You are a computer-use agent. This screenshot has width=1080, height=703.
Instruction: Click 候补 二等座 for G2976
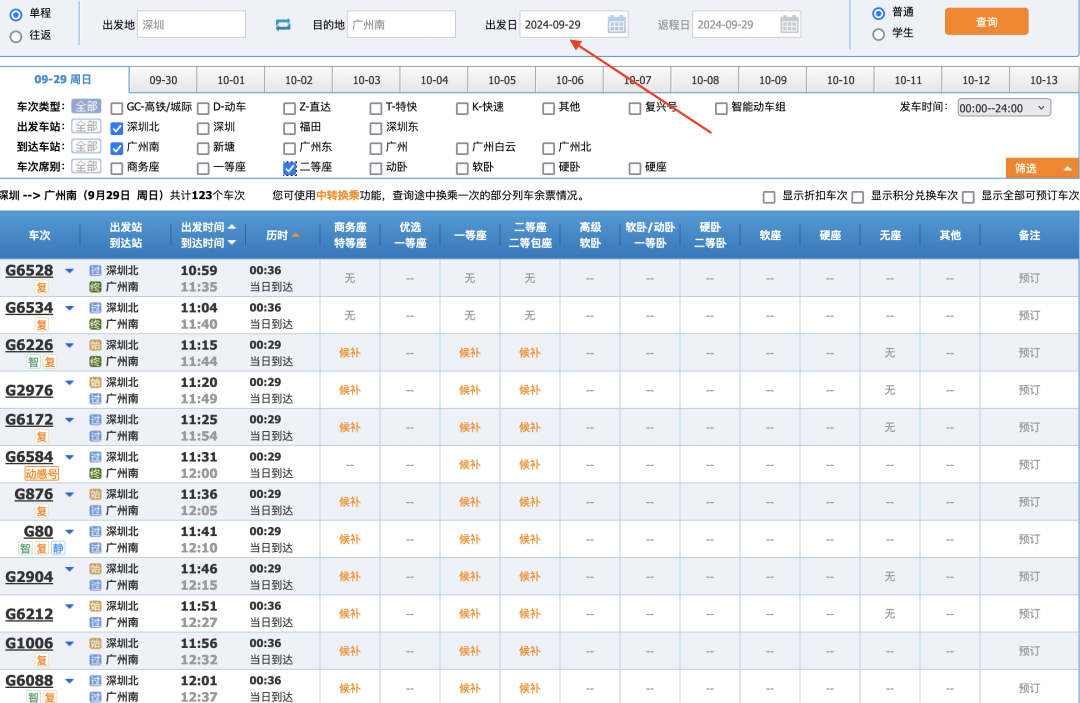530,390
